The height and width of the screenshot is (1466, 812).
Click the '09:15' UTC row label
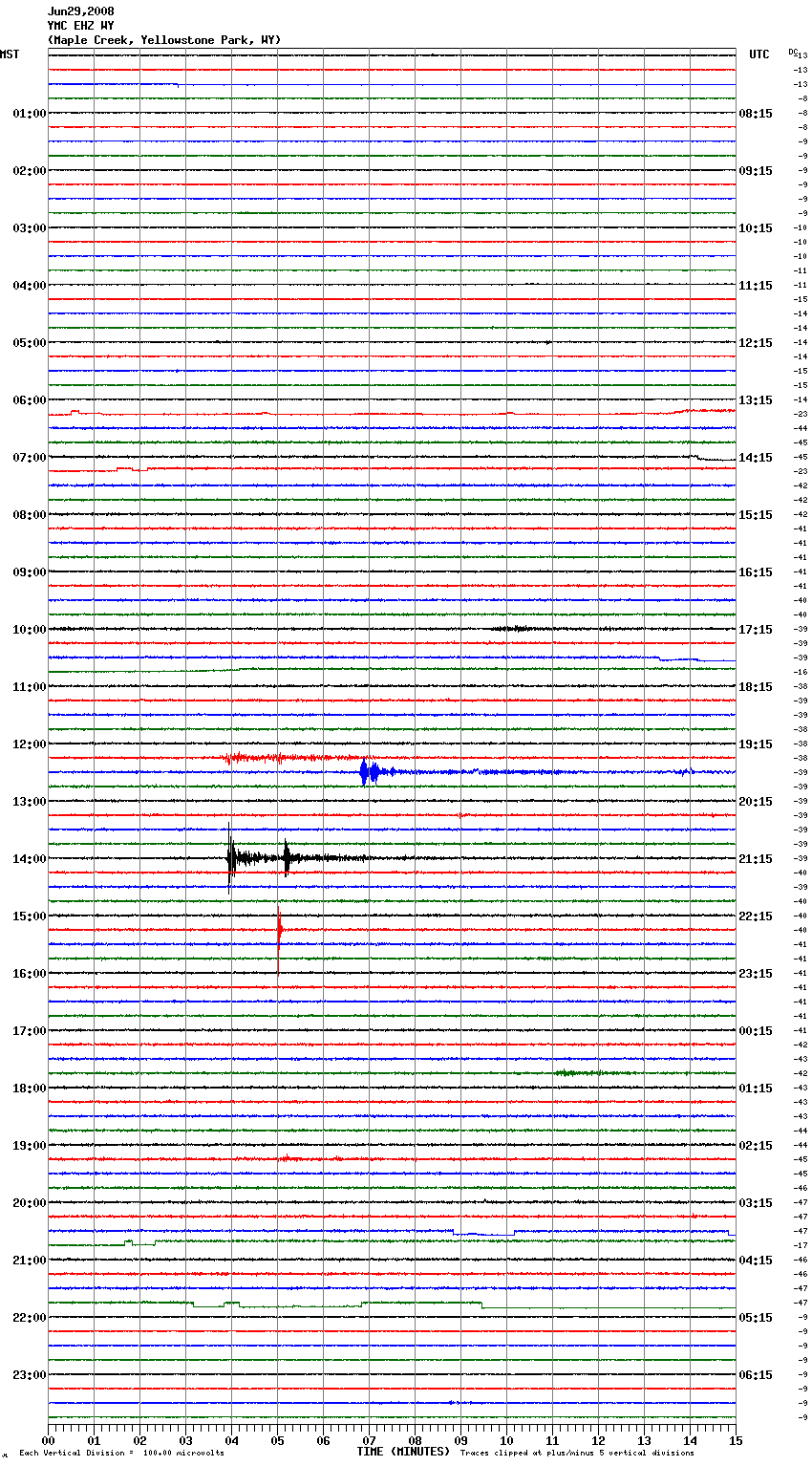(756, 171)
